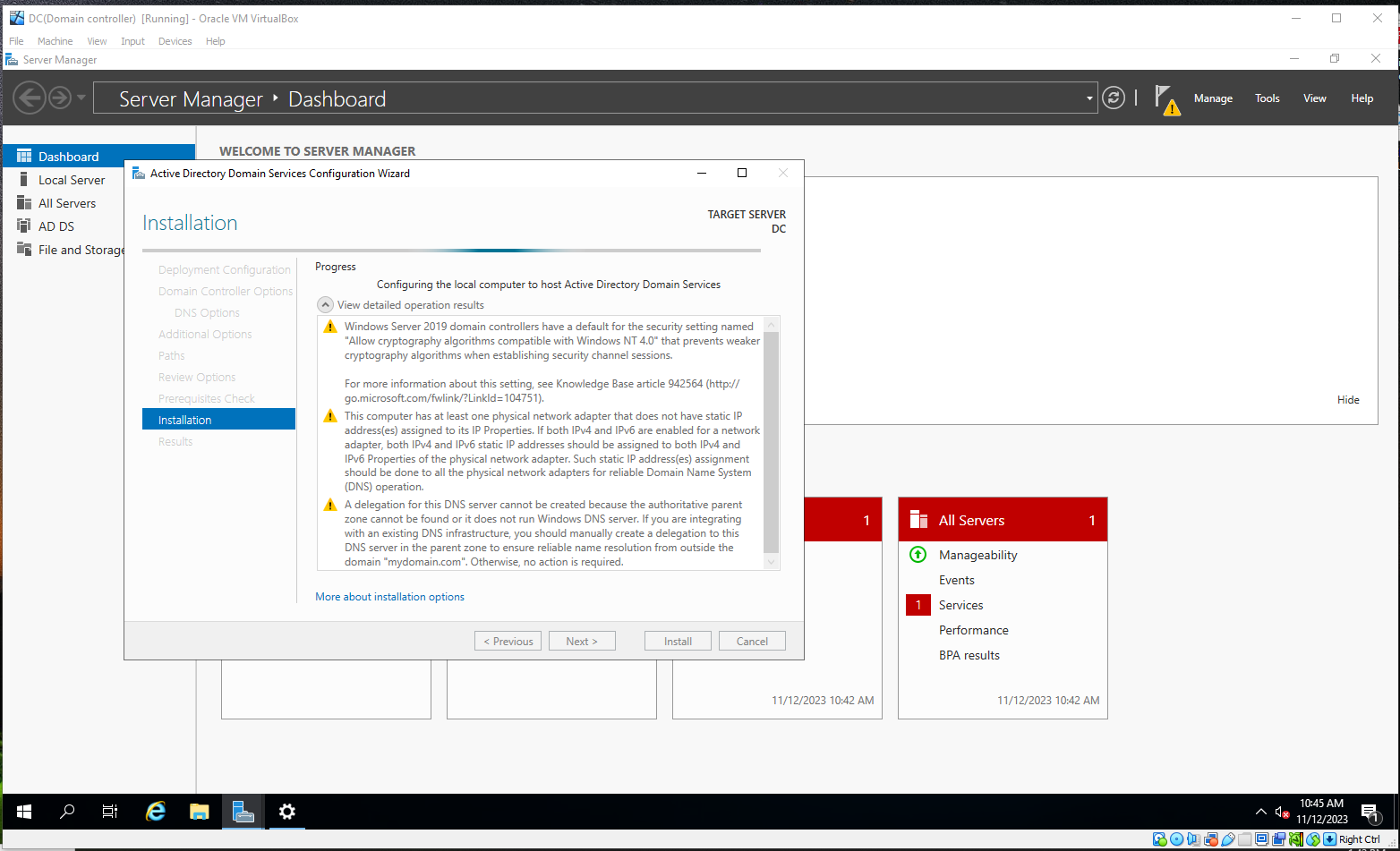
Task: Click the Cancel button in wizard
Action: tap(752, 641)
